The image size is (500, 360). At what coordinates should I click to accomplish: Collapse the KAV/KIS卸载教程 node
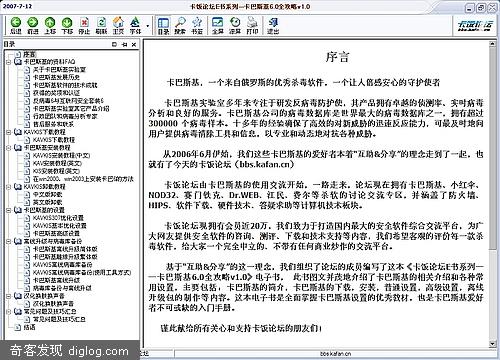(x=9, y=187)
